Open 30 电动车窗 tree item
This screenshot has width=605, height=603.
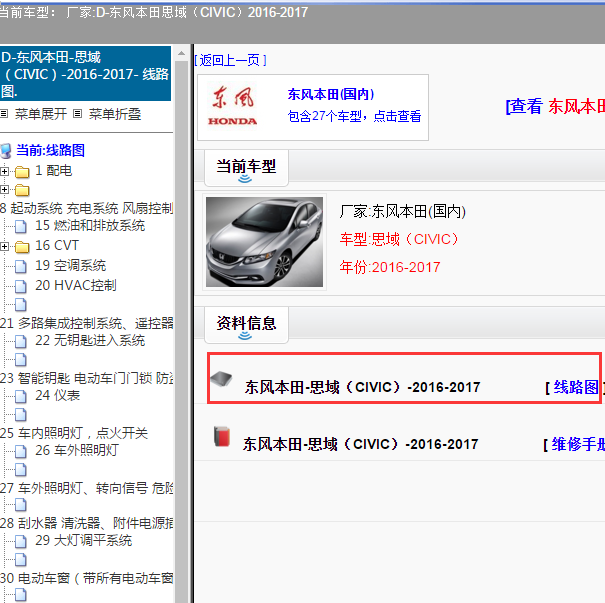pos(86,578)
